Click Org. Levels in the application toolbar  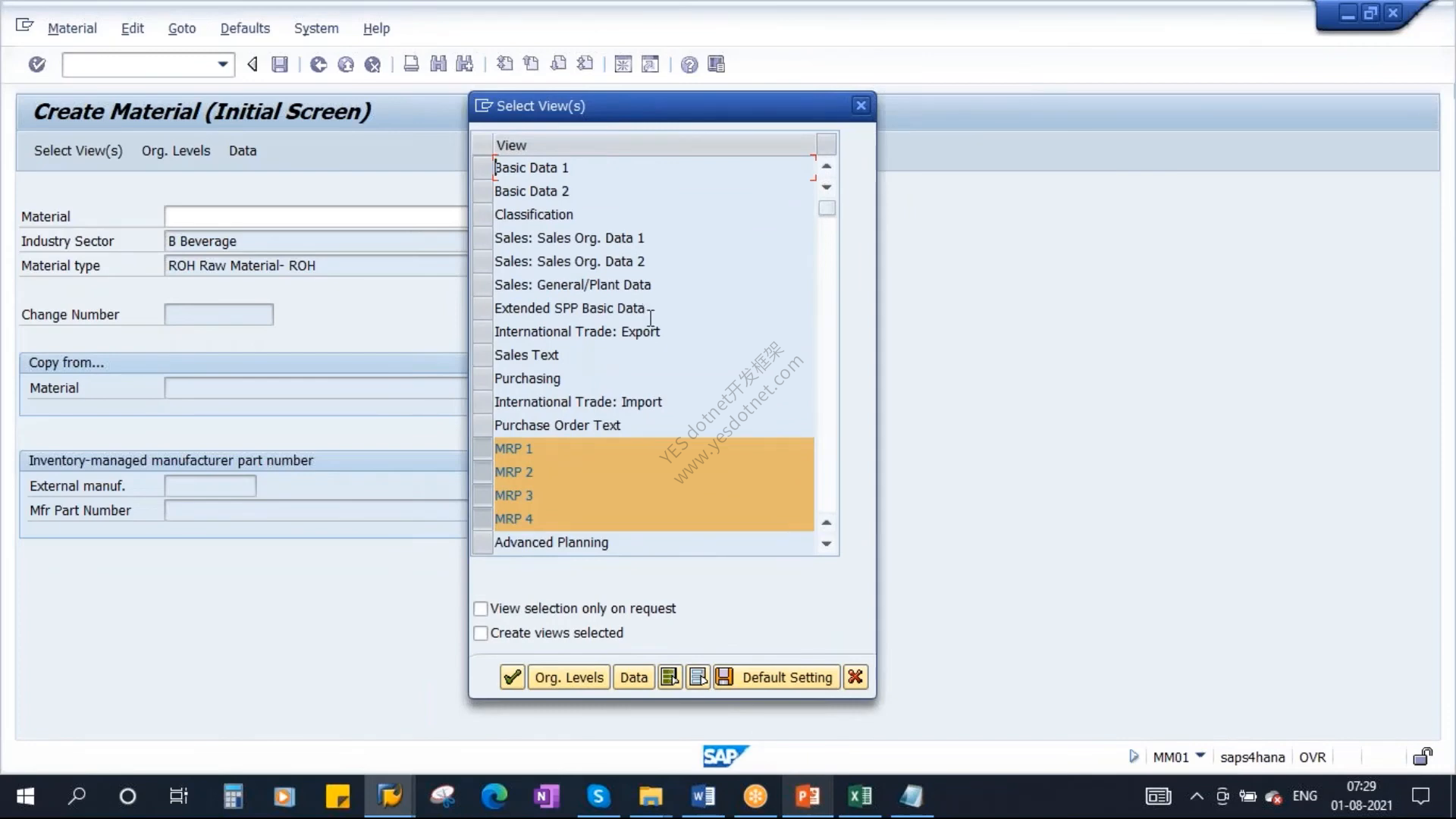[x=176, y=150]
